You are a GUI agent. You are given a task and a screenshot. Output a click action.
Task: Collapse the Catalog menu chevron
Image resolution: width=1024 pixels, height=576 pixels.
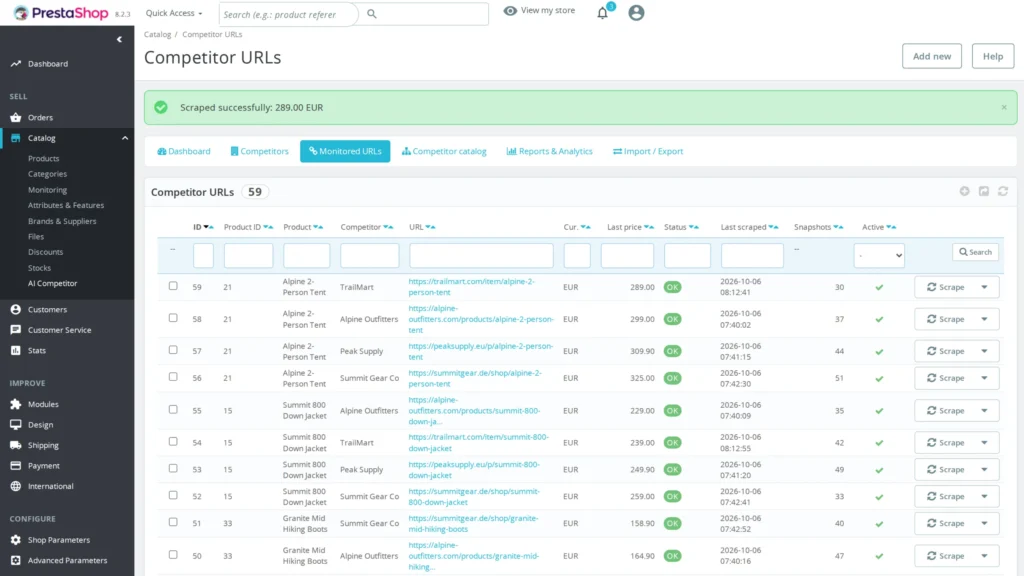(125, 138)
